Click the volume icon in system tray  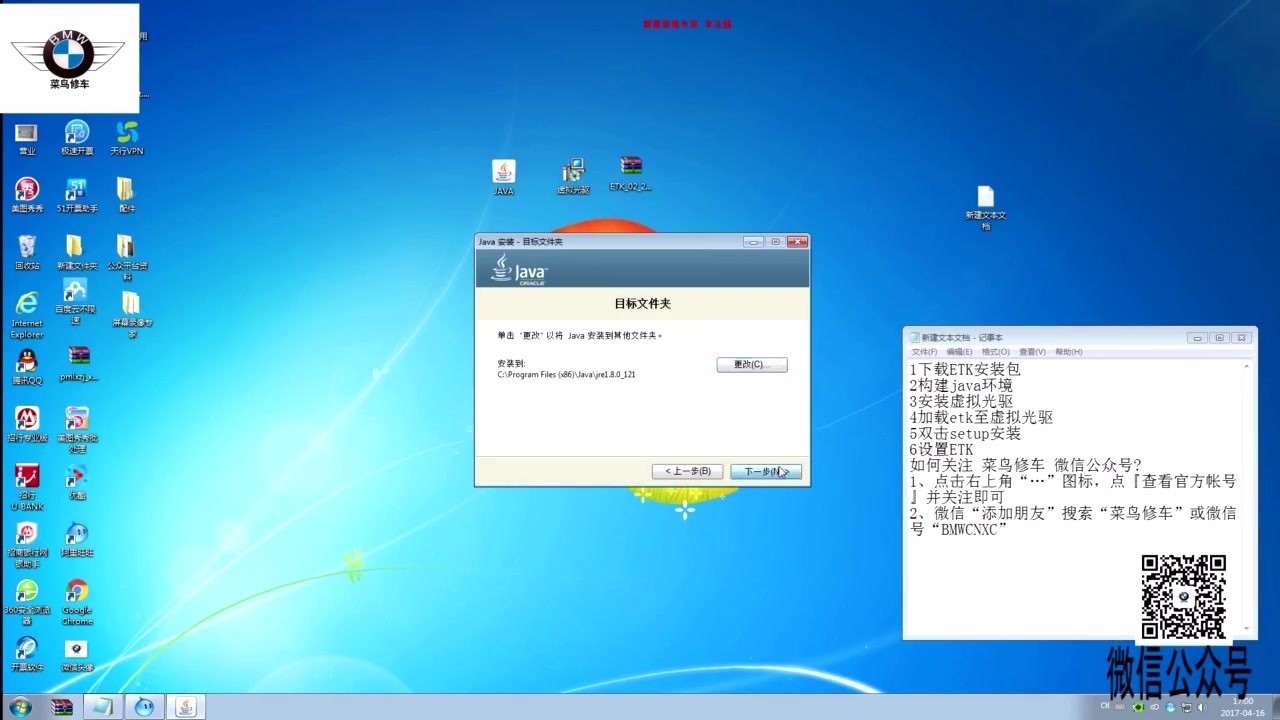(1203, 708)
